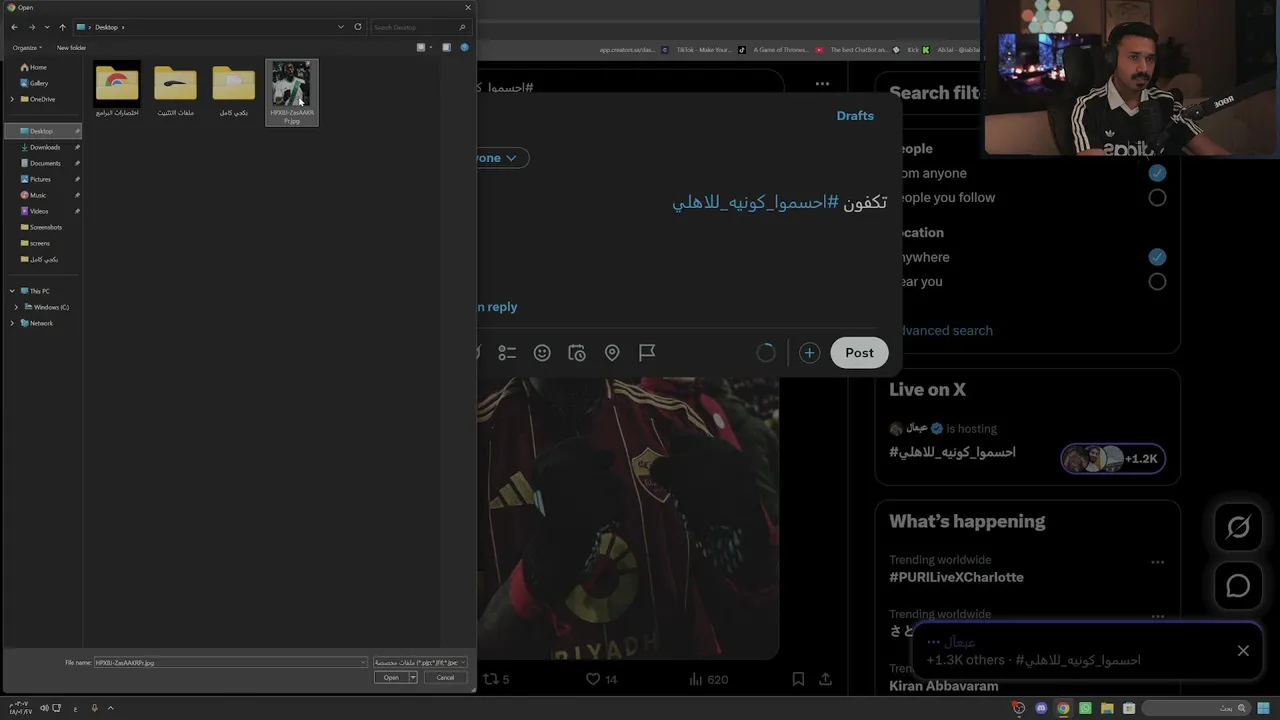This screenshot has width=1280, height=720.
Task: Toggle the preview pane in the Open dialog
Action: 446,47
